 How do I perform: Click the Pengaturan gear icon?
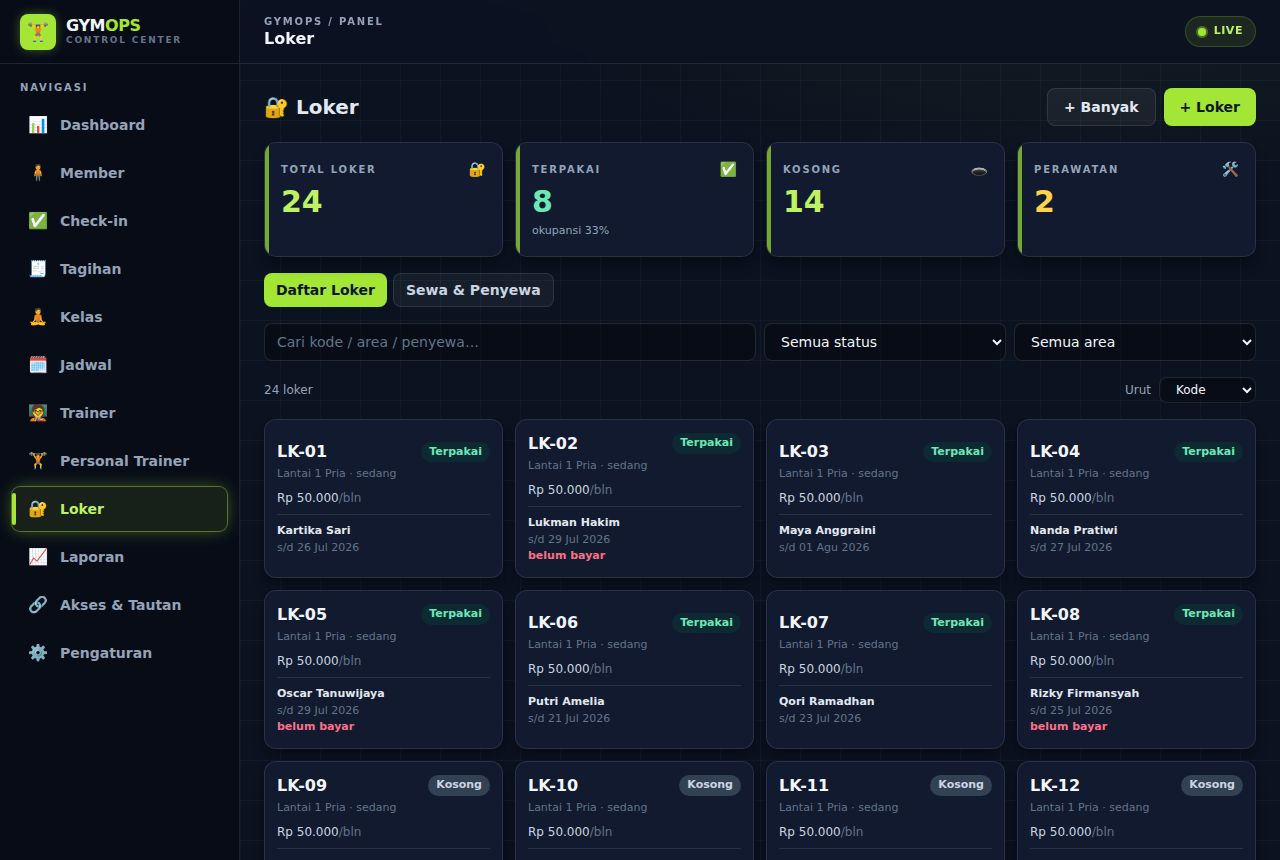[38, 653]
